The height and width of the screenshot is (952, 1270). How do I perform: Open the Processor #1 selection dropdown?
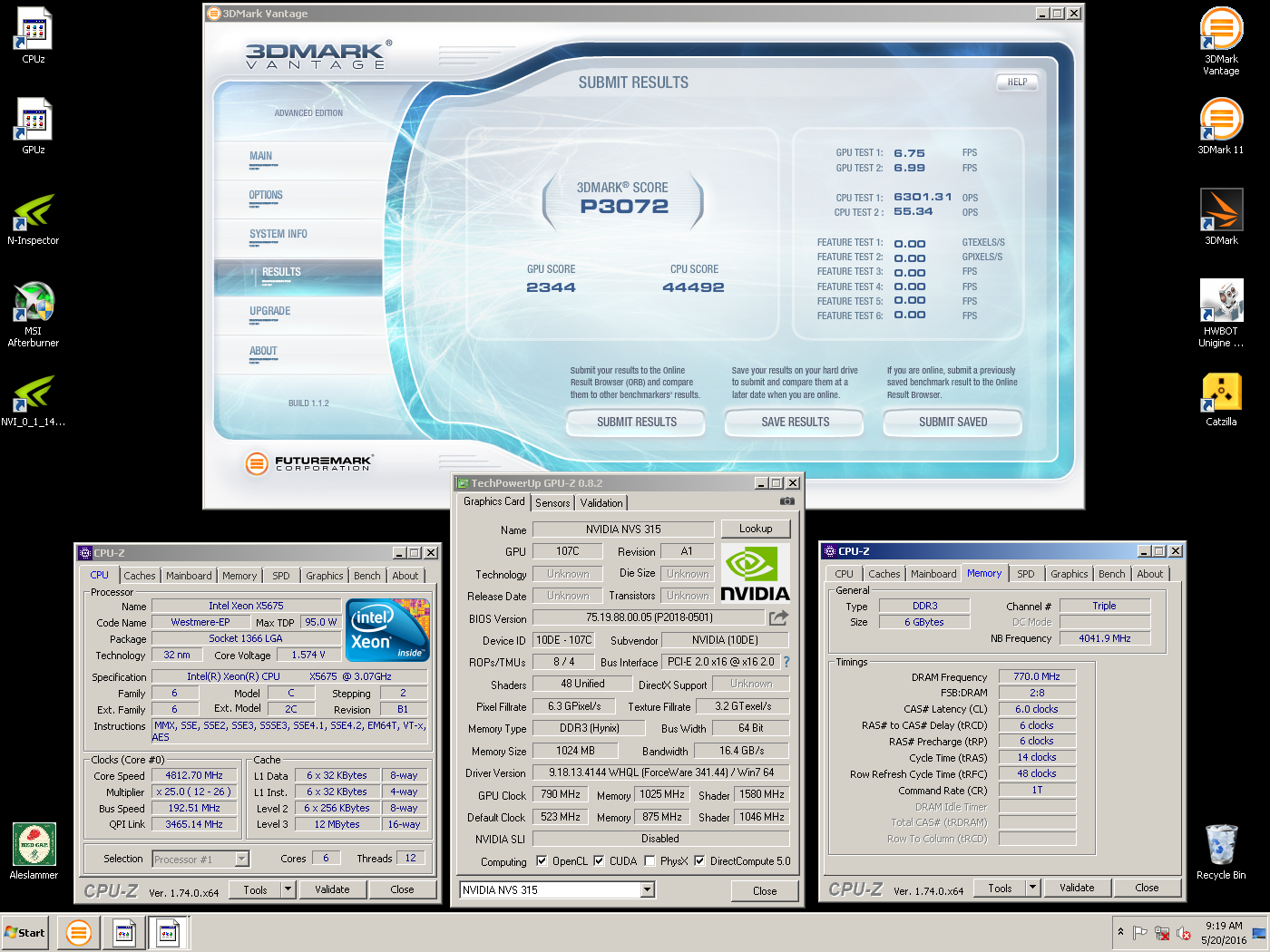(x=242, y=859)
